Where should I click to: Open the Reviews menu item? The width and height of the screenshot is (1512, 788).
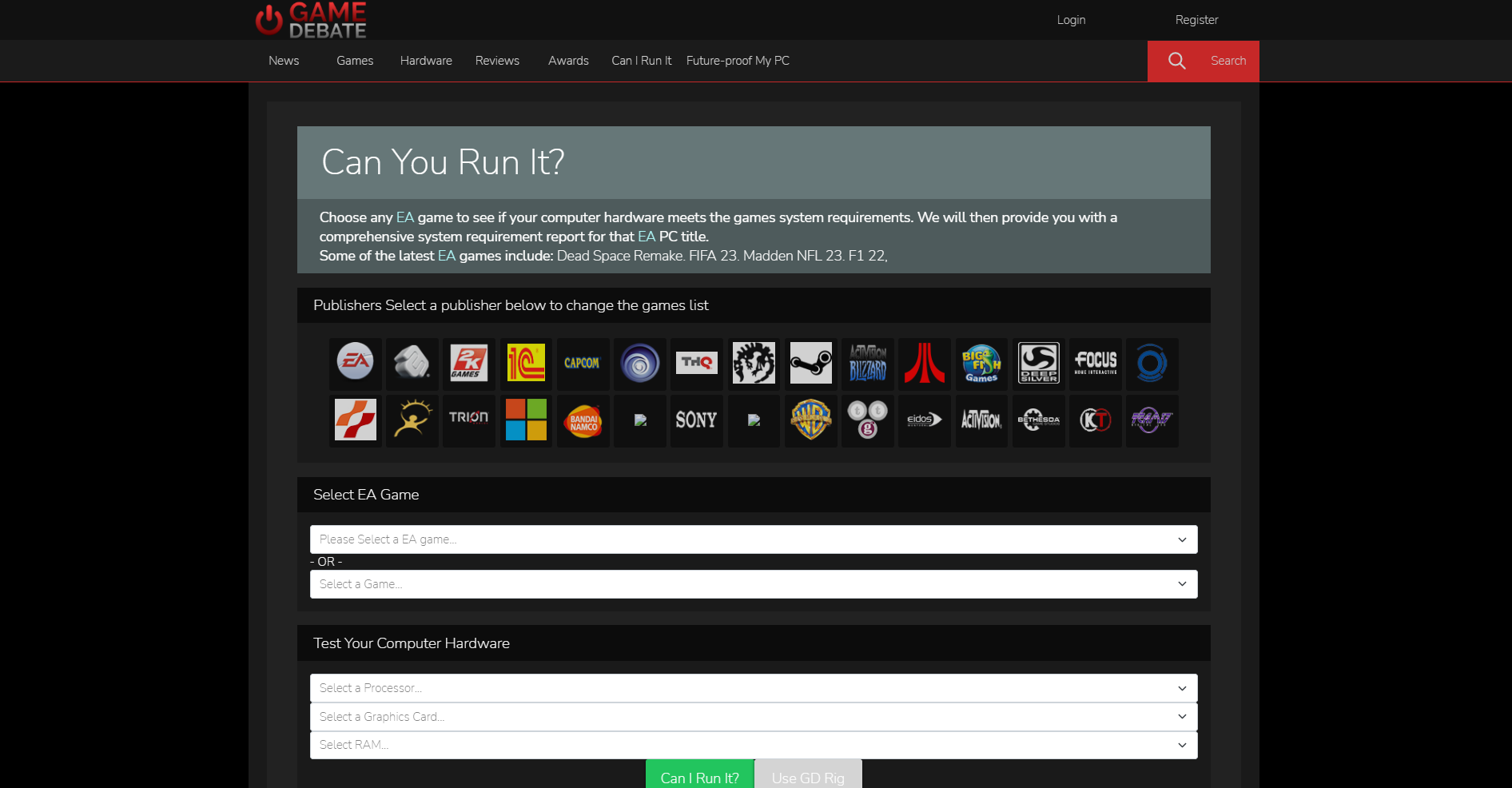(497, 61)
